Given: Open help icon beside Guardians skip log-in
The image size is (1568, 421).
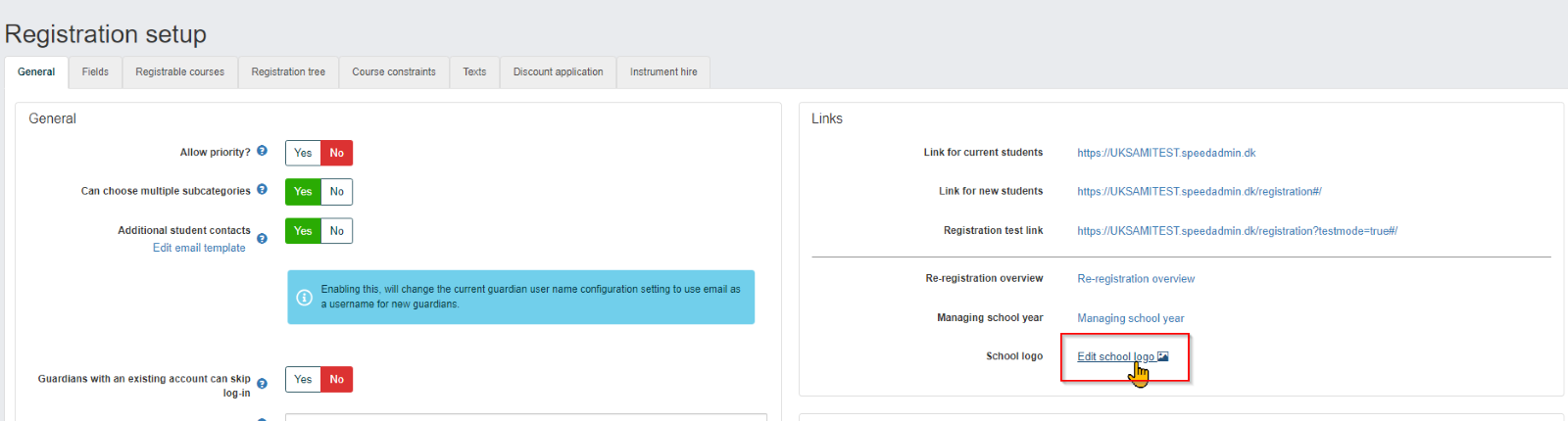Looking at the screenshot, I should click(262, 384).
